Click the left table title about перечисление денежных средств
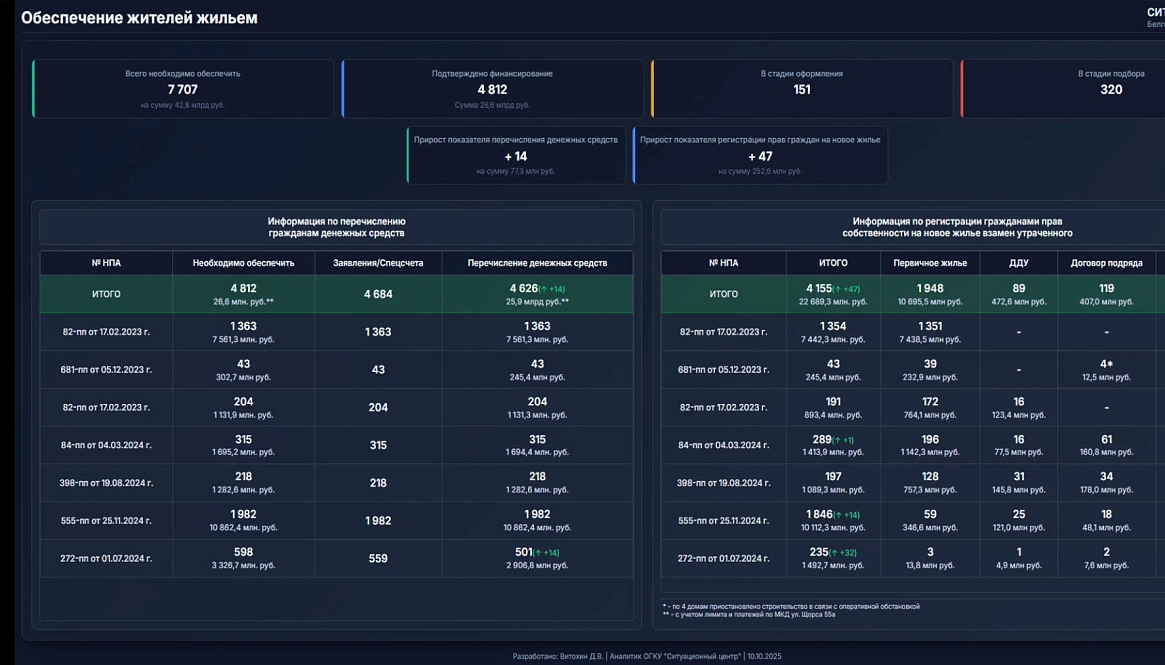 coord(336,227)
